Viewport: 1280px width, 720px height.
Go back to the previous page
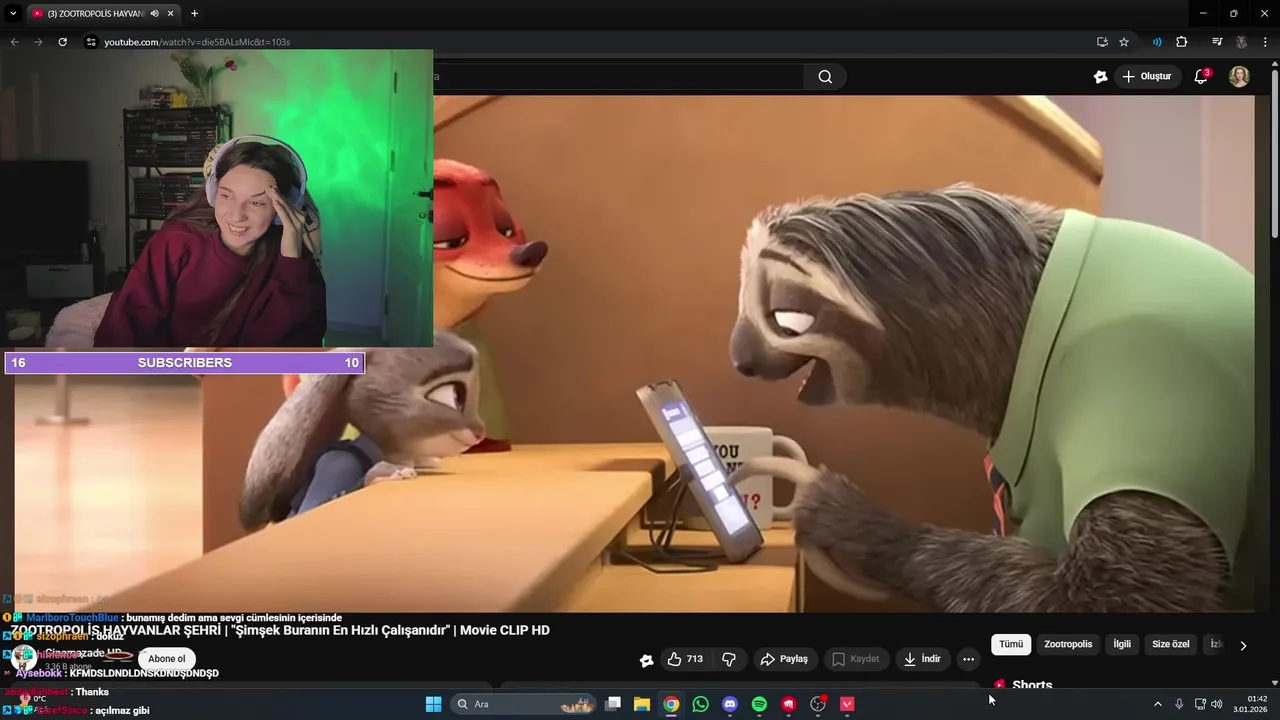point(14,42)
